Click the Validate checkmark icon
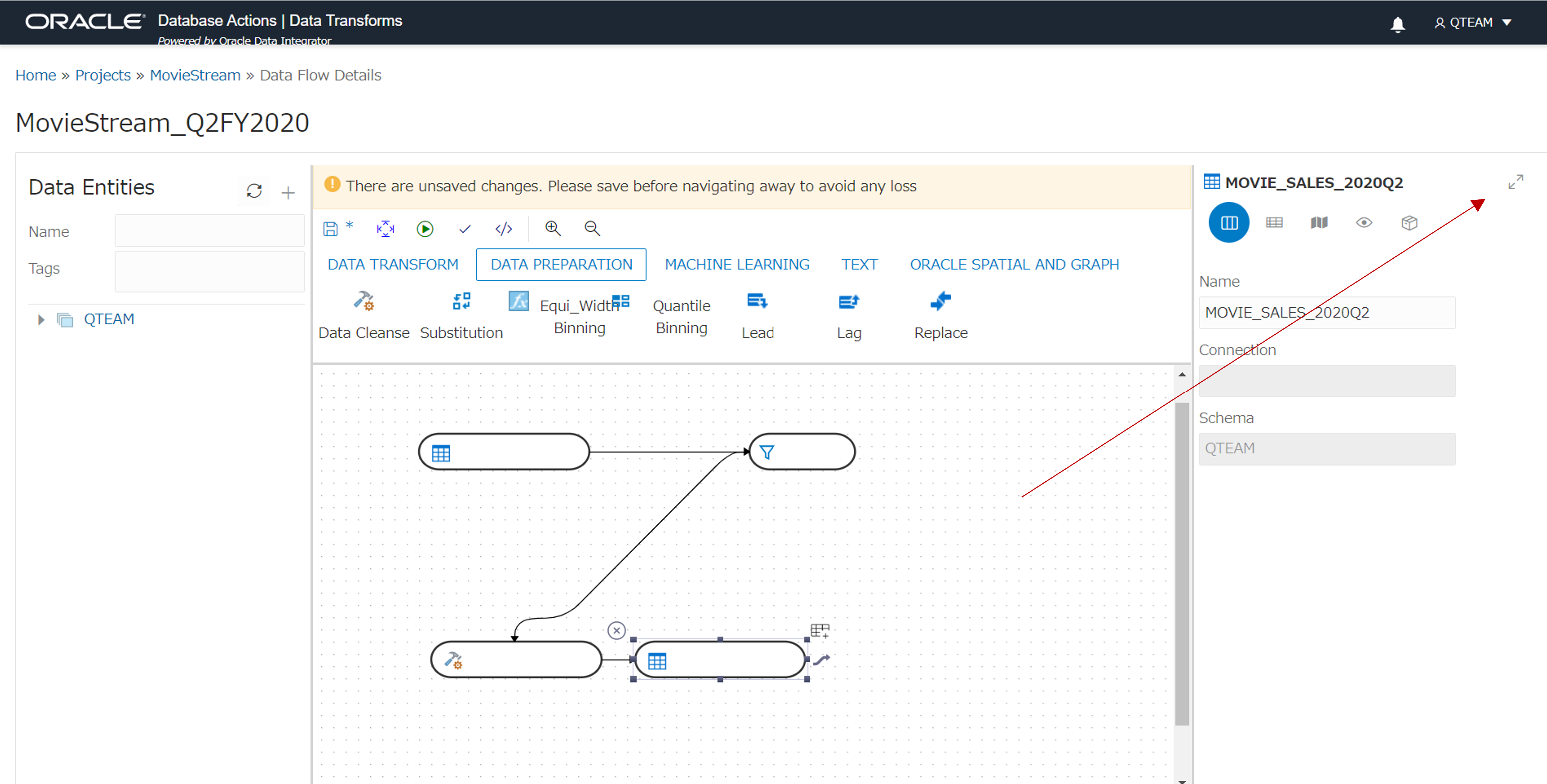The height and width of the screenshot is (784, 1547). pyautogui.click(x=464, y=229)
